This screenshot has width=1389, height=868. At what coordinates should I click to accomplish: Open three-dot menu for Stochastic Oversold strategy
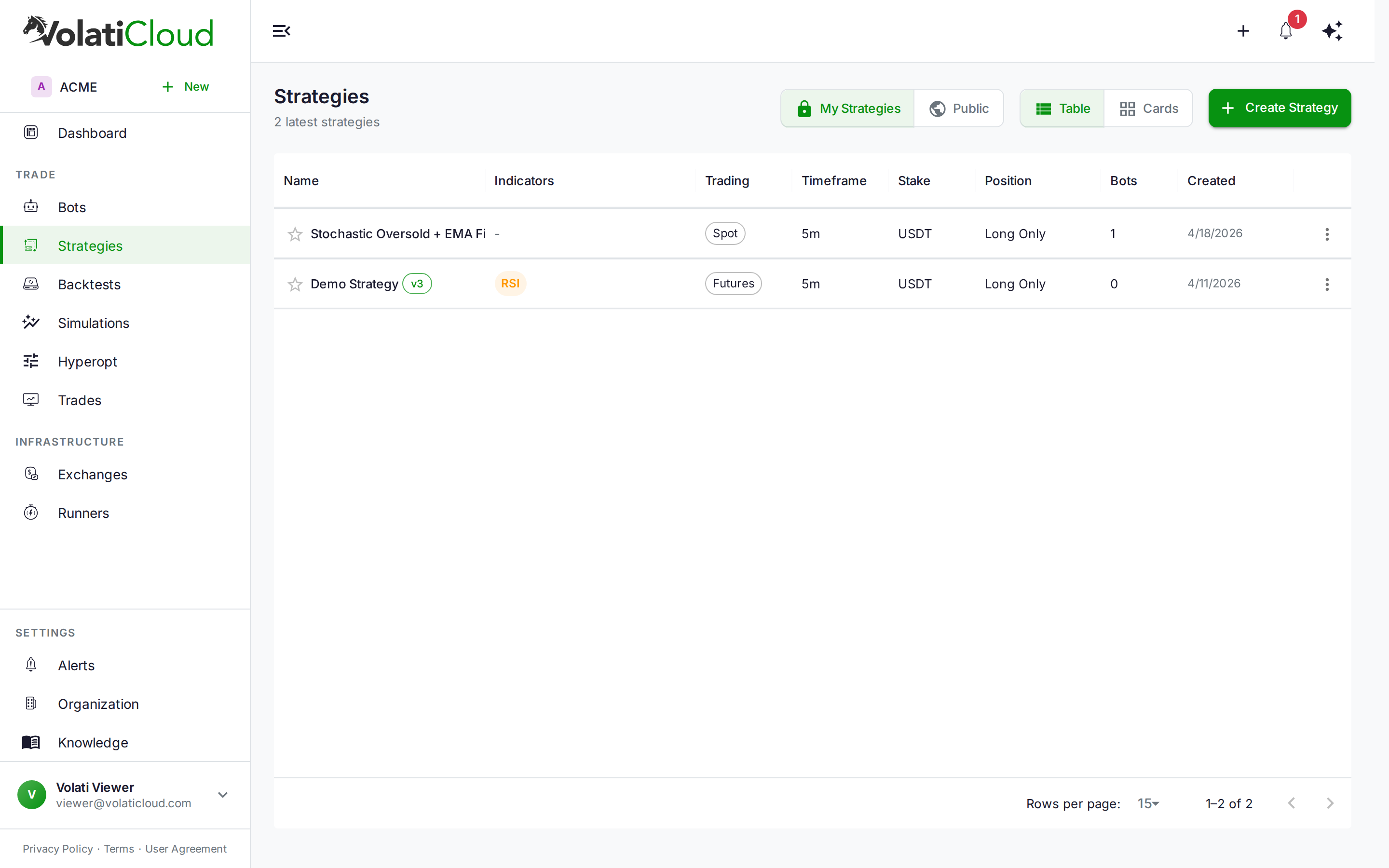click(1327, 234)
